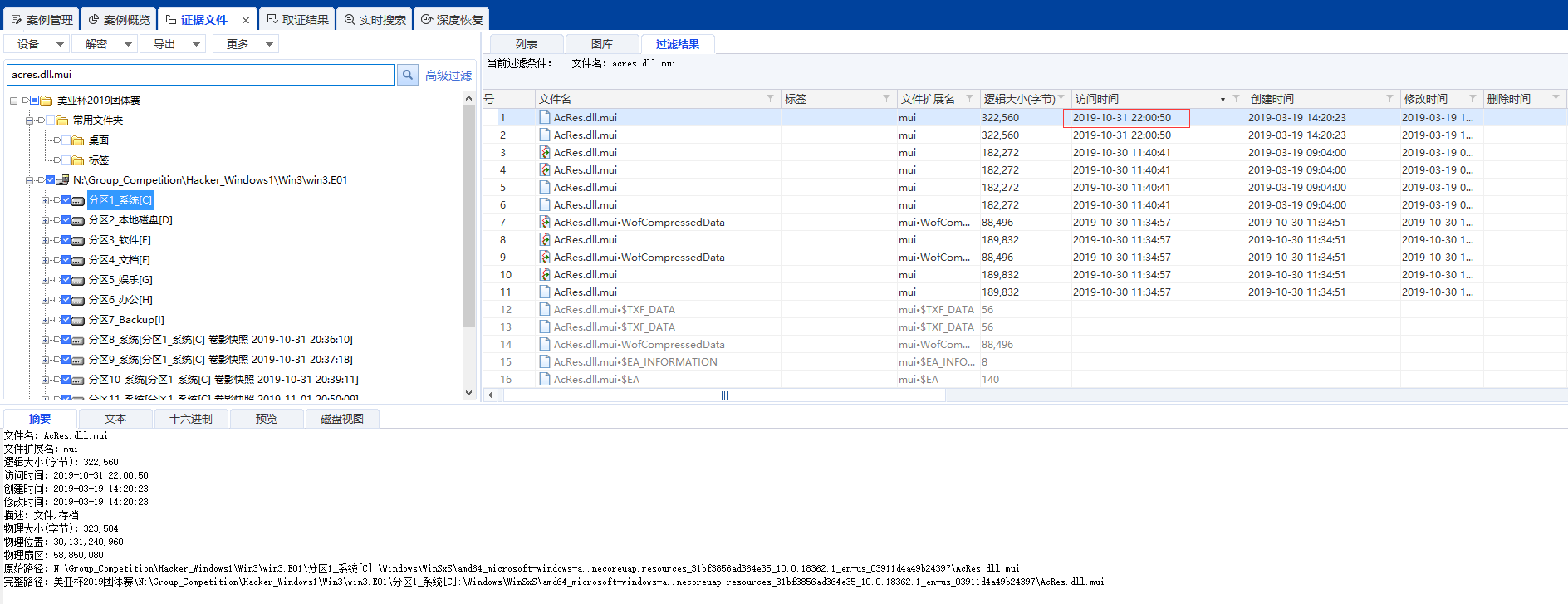Check the 桌面 folder checkbox

[x=66, y=140]
